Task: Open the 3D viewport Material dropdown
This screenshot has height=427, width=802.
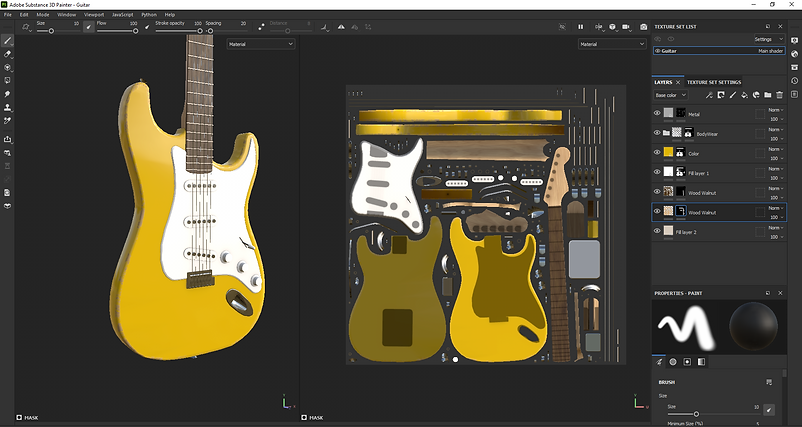Action: [x=260, y=44]
